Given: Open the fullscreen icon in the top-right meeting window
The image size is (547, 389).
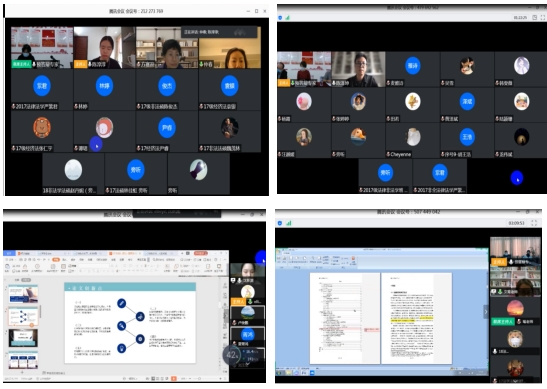Looking at the screenshot, I should pos(543,17).
